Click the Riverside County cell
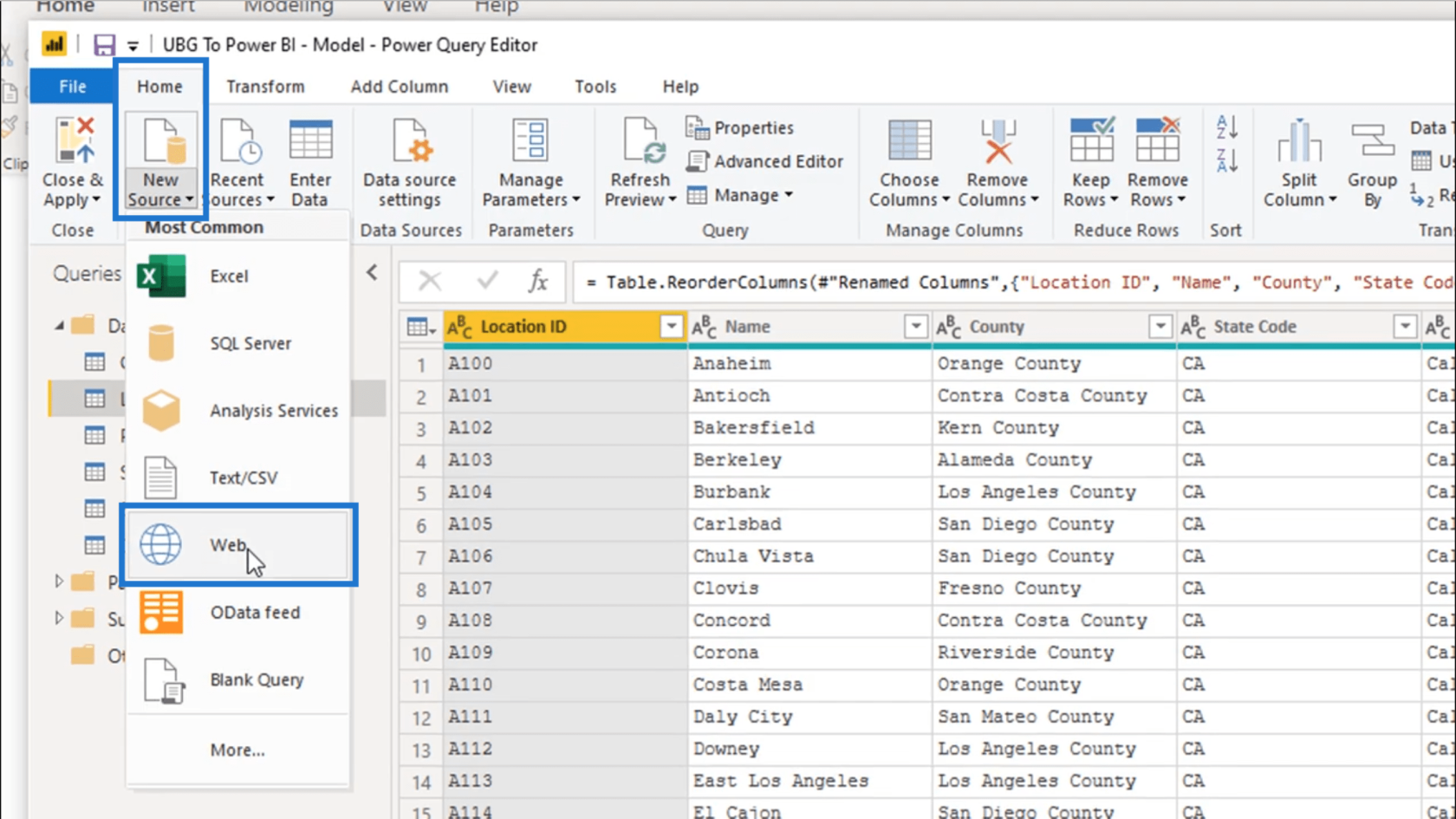This screenshot has height=819, width=1456. tap(1054, 653)
